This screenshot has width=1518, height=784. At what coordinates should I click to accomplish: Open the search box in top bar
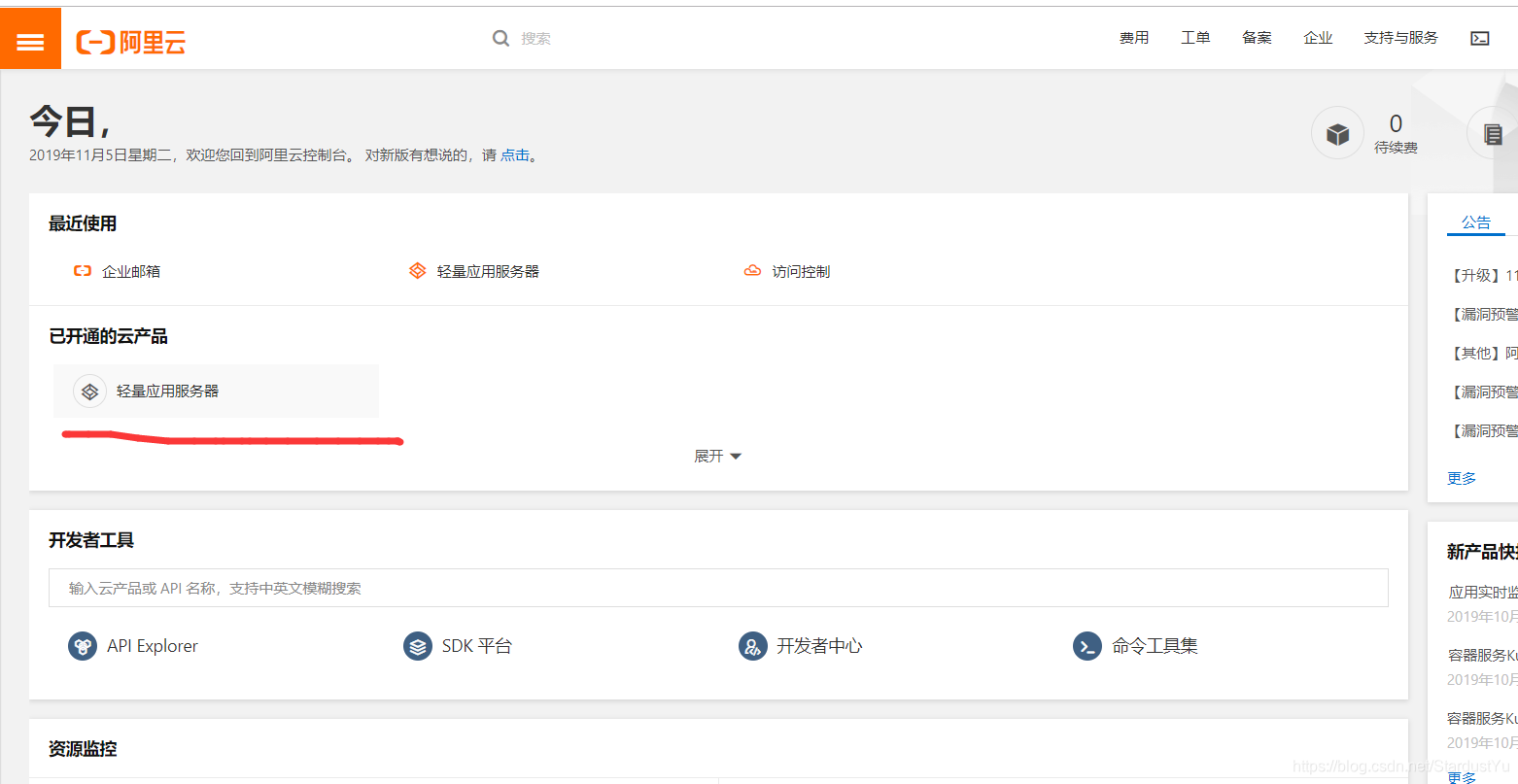(x=533, y=38)
